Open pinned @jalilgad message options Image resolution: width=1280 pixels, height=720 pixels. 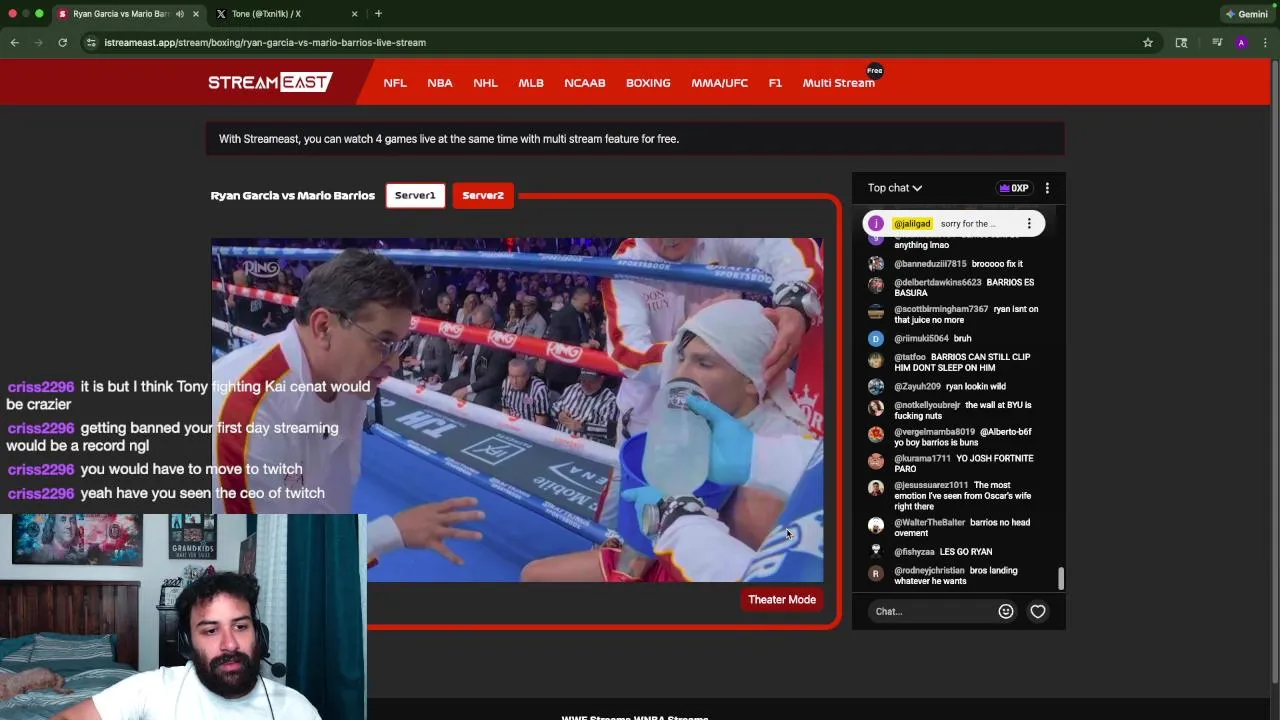[1029, 224]
